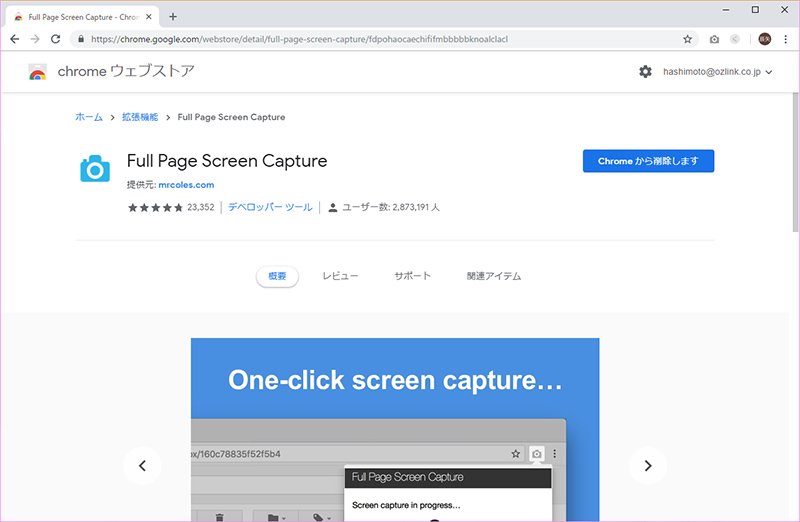Click the Full Page Screen Capture breadcrumb text
Screen dimensions: 800x522
pos(231,117)
